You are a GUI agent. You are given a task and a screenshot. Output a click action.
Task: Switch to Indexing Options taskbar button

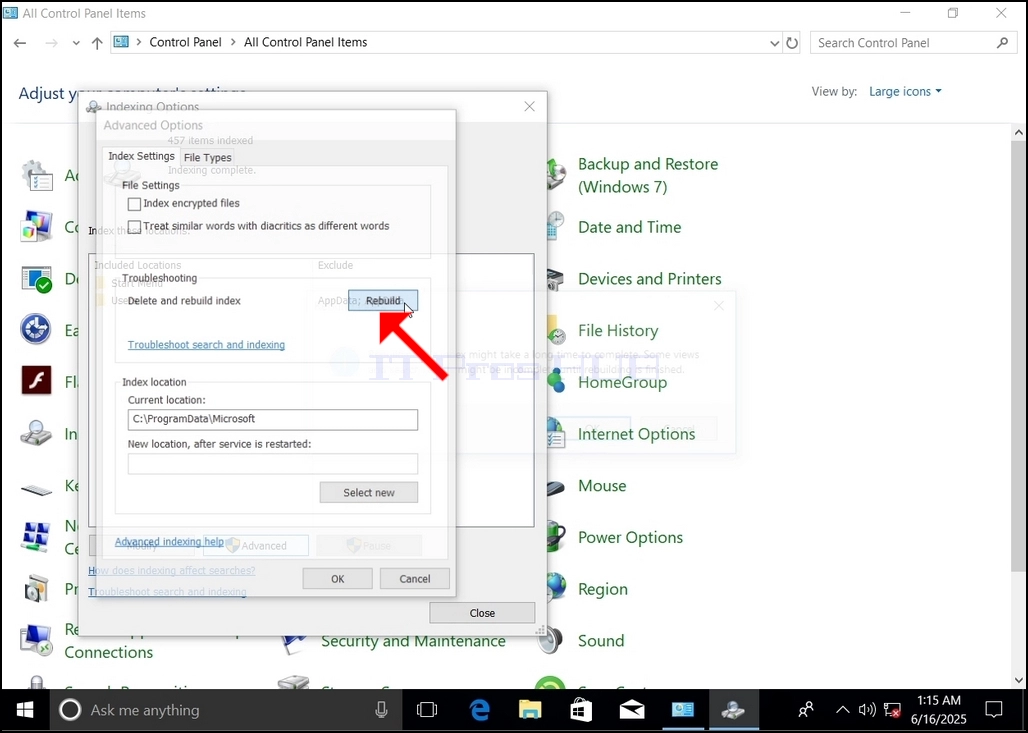[x=733, y=710]
